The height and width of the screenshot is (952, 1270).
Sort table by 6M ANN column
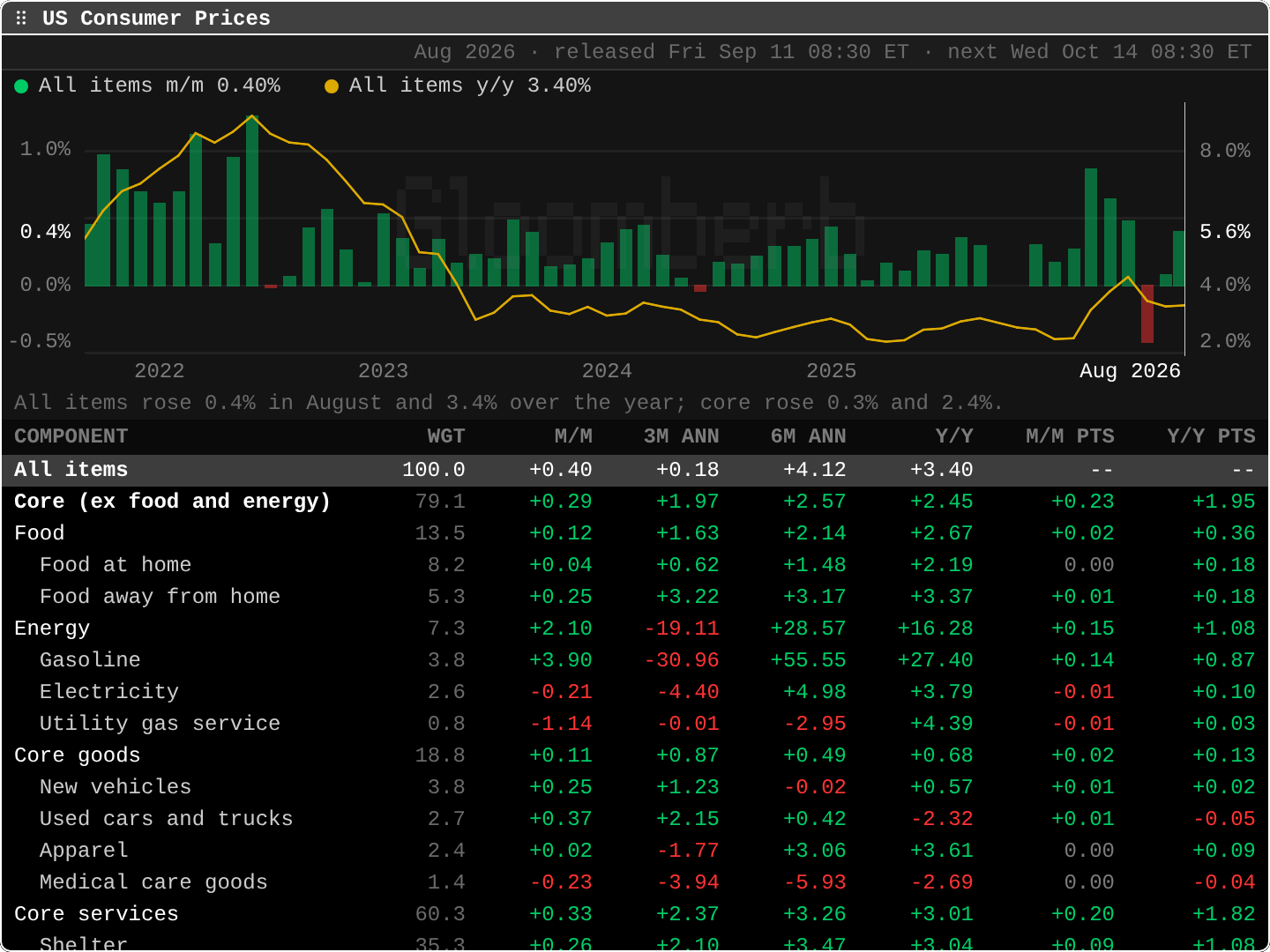coord(808,436)
